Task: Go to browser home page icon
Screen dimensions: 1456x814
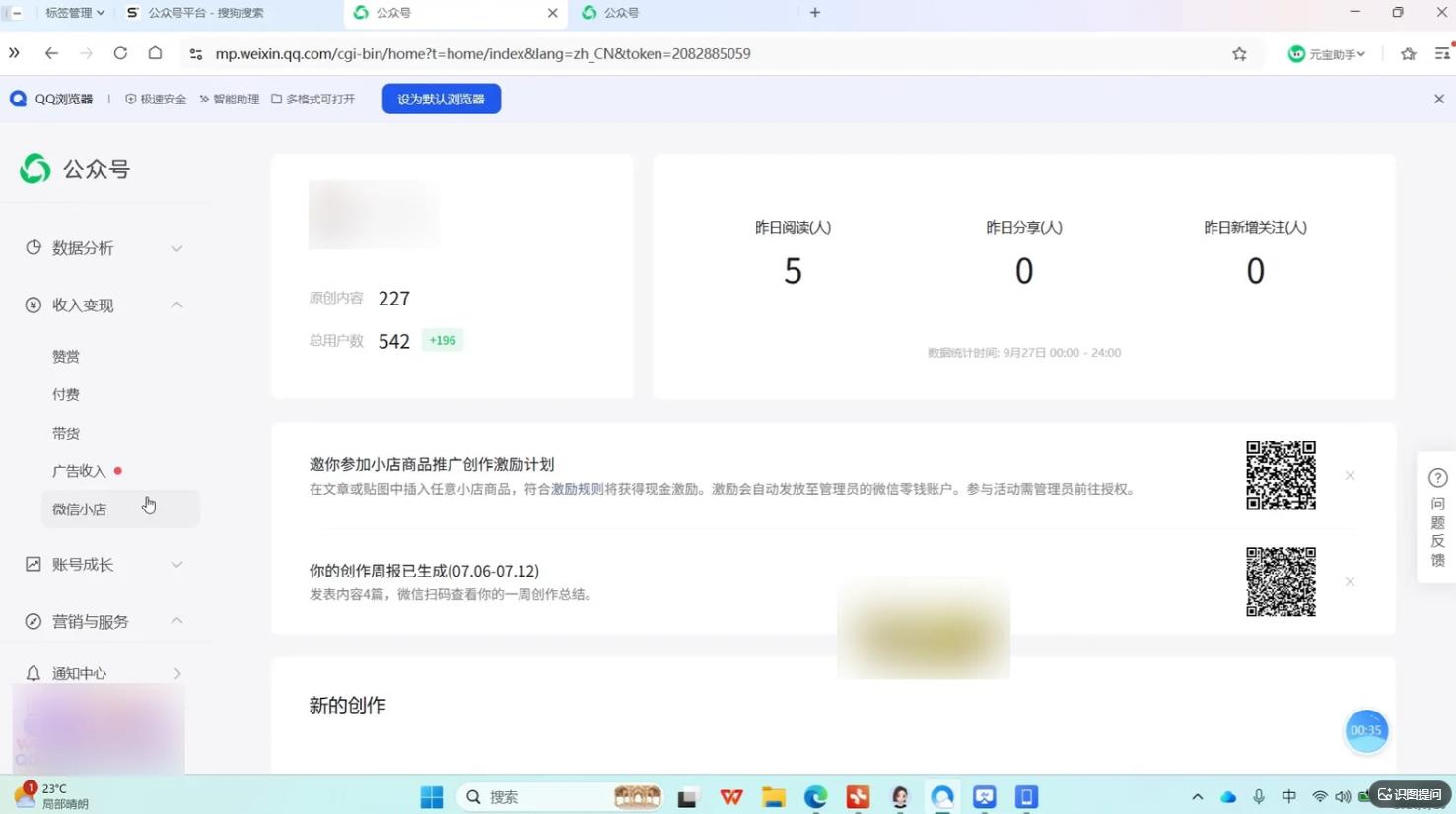Action: point(155,53)
